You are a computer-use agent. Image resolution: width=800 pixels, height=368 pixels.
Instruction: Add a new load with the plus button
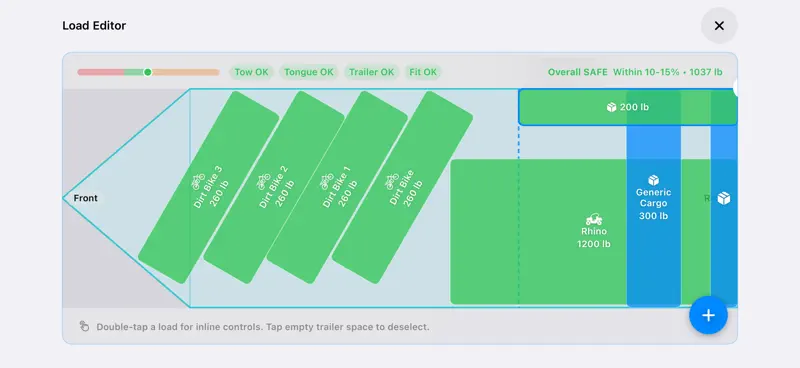(x=708, y=315)
